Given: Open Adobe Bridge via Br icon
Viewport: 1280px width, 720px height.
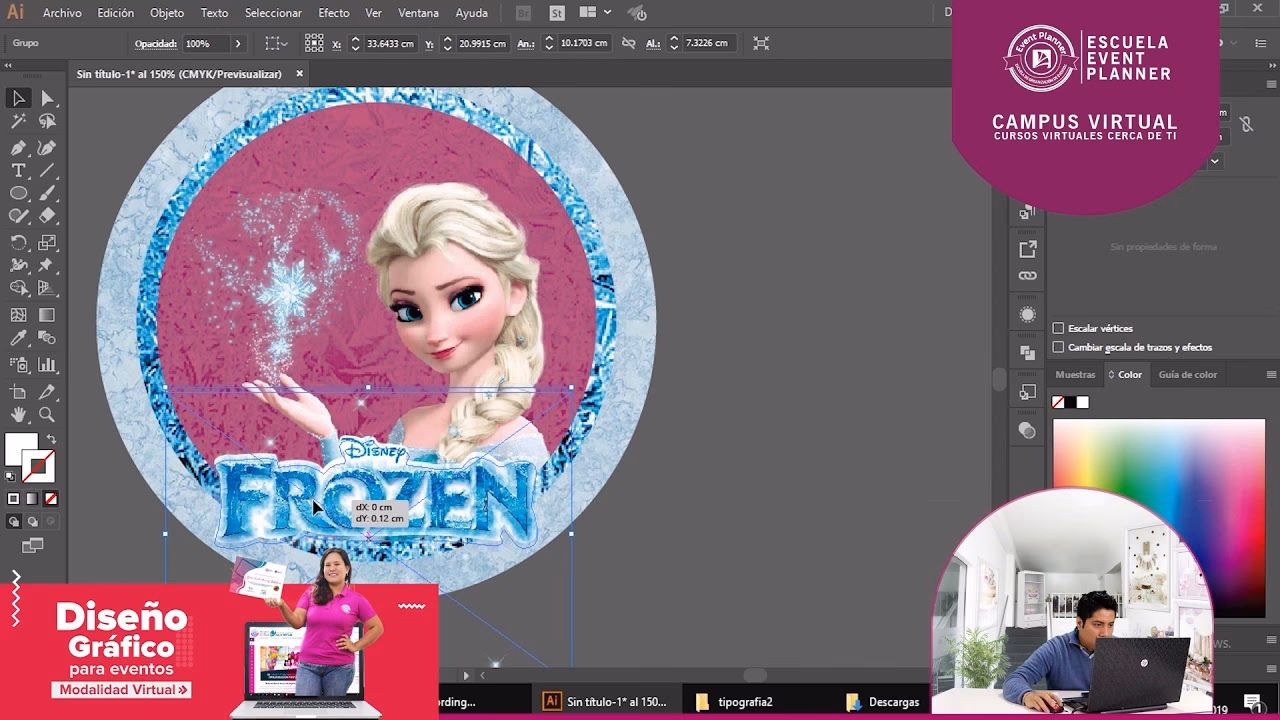Looking at the screenshot, I should (524, 13).
